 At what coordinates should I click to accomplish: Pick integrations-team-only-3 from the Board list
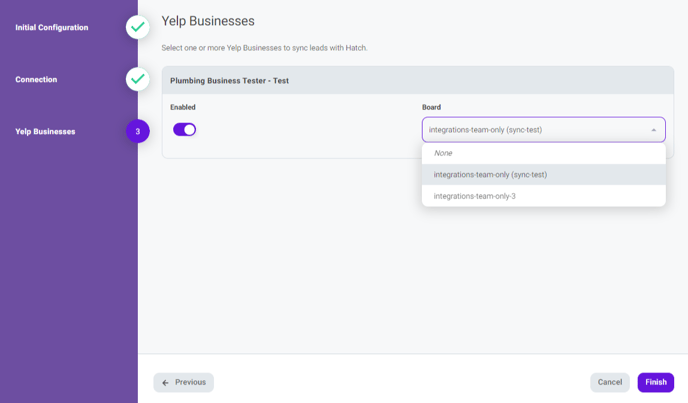tap(475, 196)
